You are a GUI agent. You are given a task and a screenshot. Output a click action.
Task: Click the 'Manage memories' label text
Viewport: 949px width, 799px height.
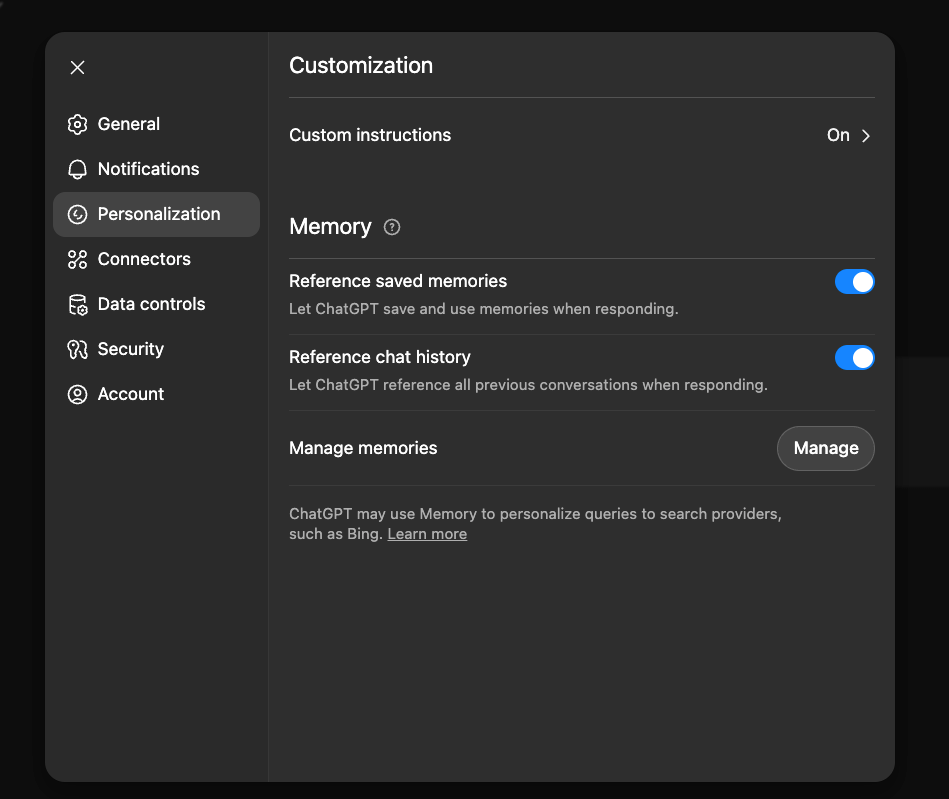(x=363, y=448)
